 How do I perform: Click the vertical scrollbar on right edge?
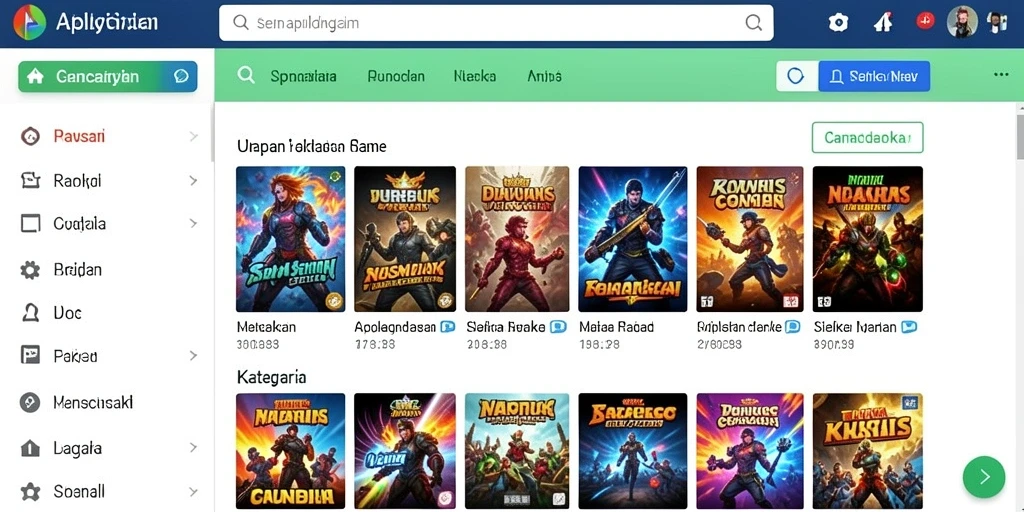[x=1020, y=136]
